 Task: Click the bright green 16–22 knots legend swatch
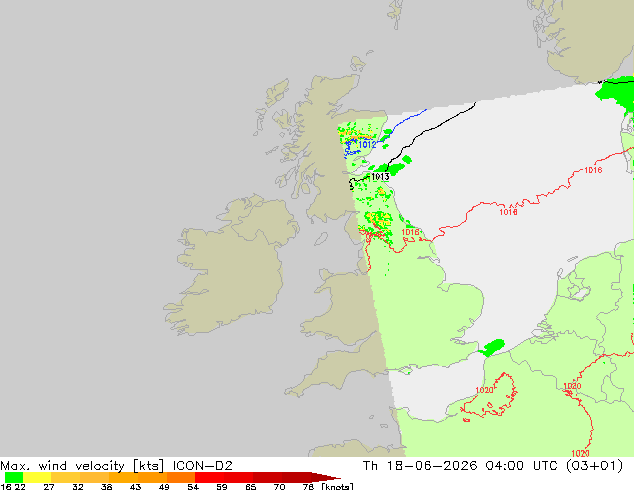[14, 477]
